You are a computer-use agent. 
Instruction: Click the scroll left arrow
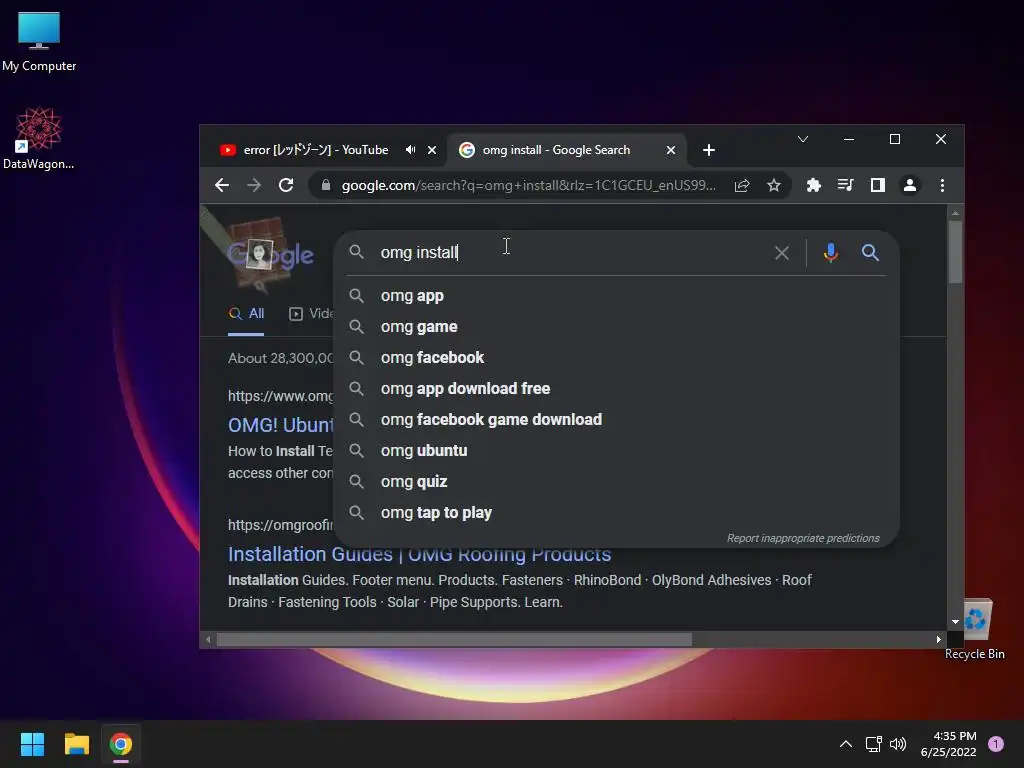click(208, 639)
